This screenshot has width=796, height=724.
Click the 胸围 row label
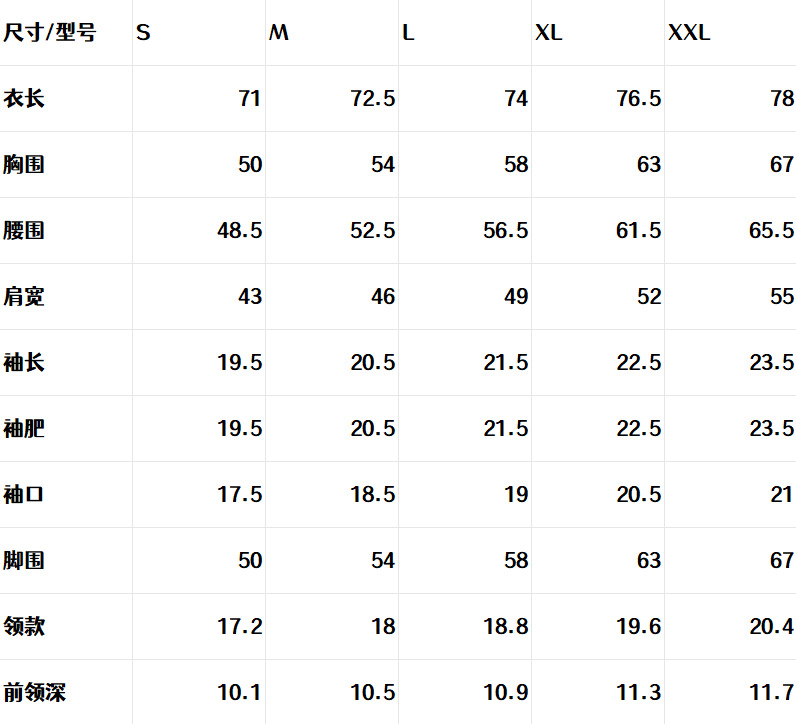(x=24, y=165)
